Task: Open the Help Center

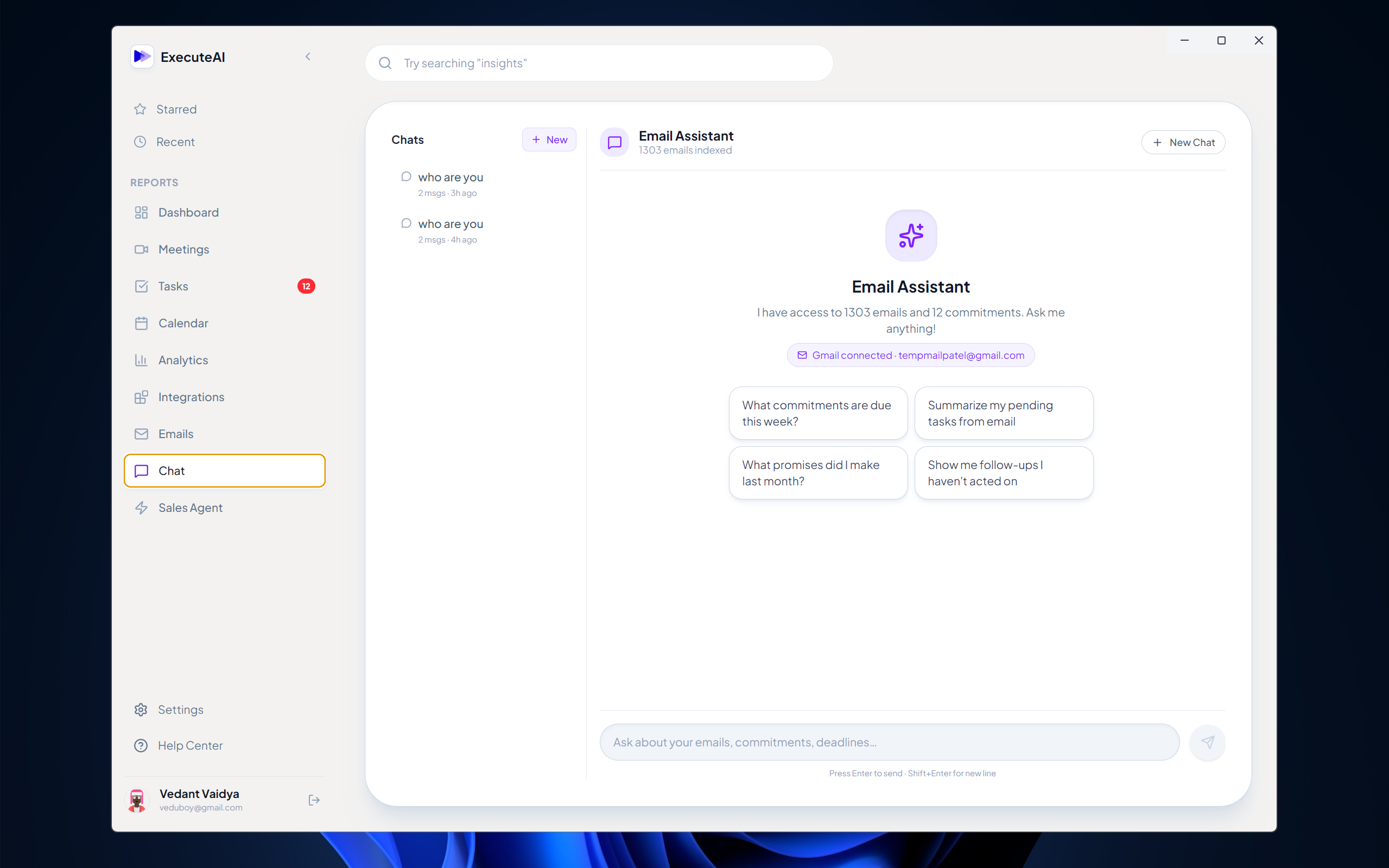Action: (189, 745)
